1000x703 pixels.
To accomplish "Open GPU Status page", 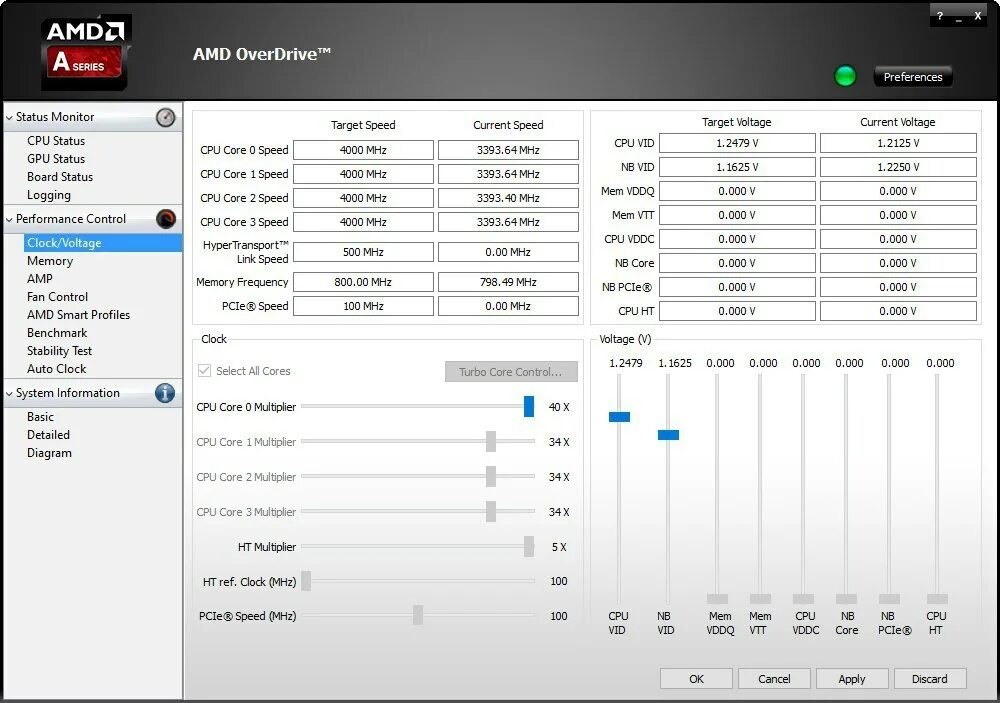I will click(56, 158).
